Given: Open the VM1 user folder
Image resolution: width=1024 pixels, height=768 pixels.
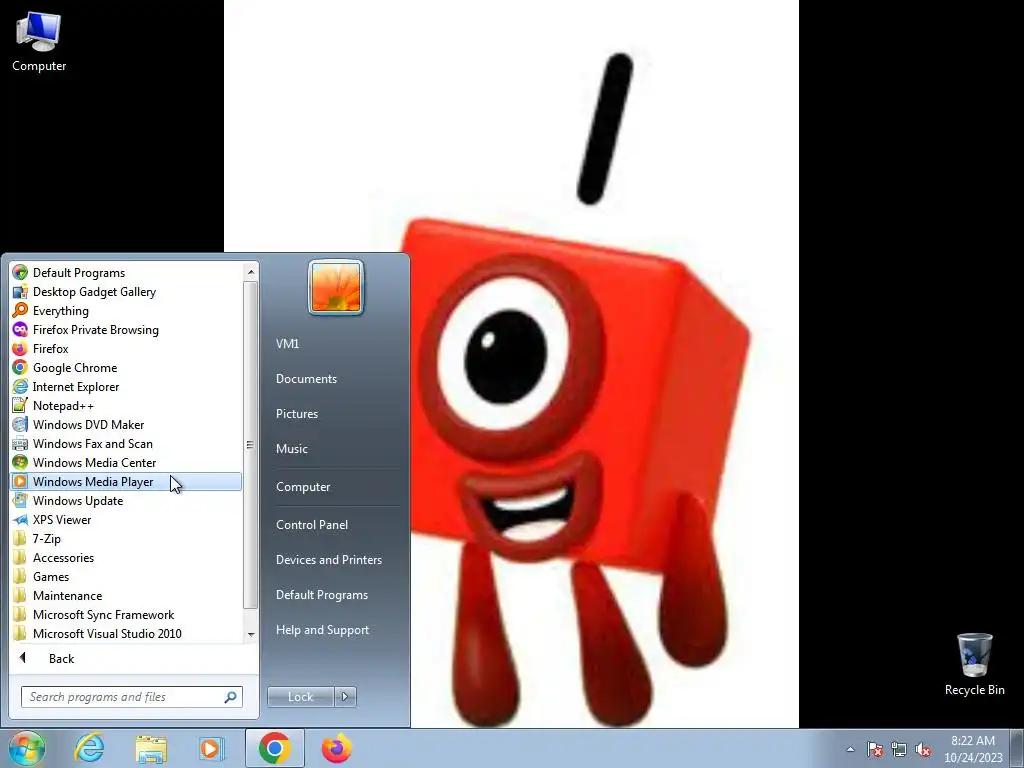Looking at the screenshot, I should pyautogui.click(x=334, y=344).
